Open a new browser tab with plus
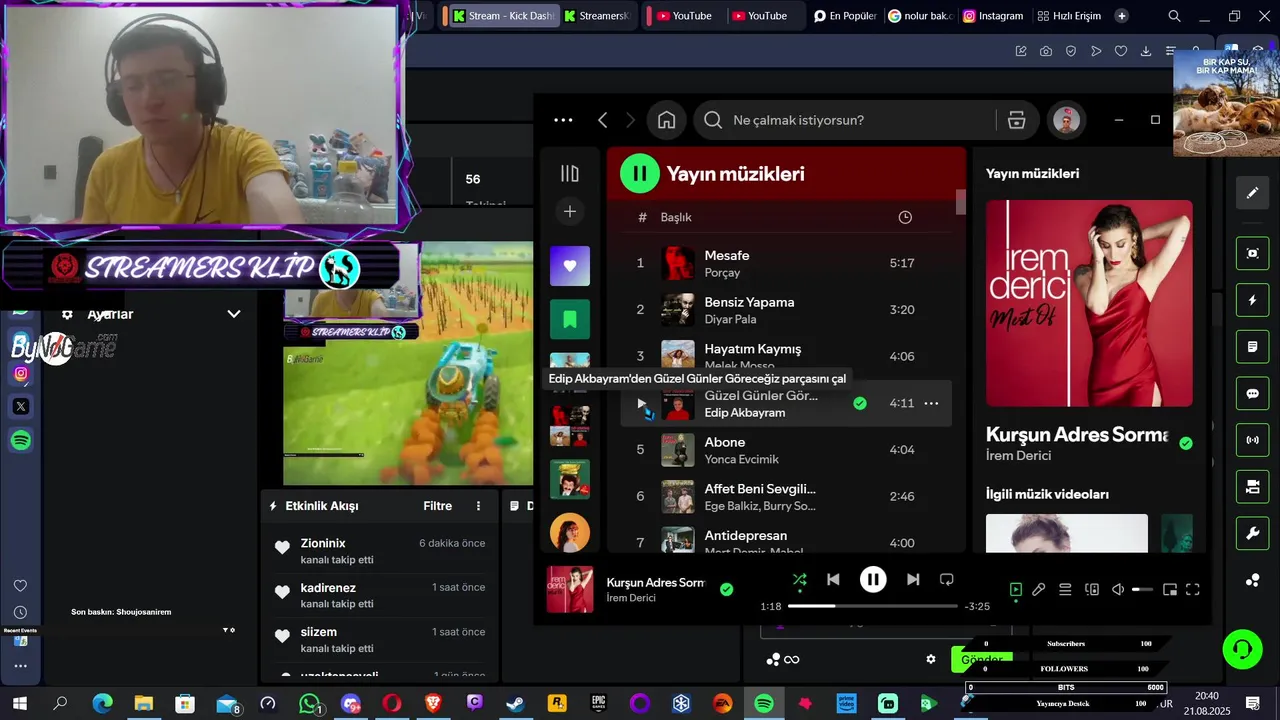 1121,16
